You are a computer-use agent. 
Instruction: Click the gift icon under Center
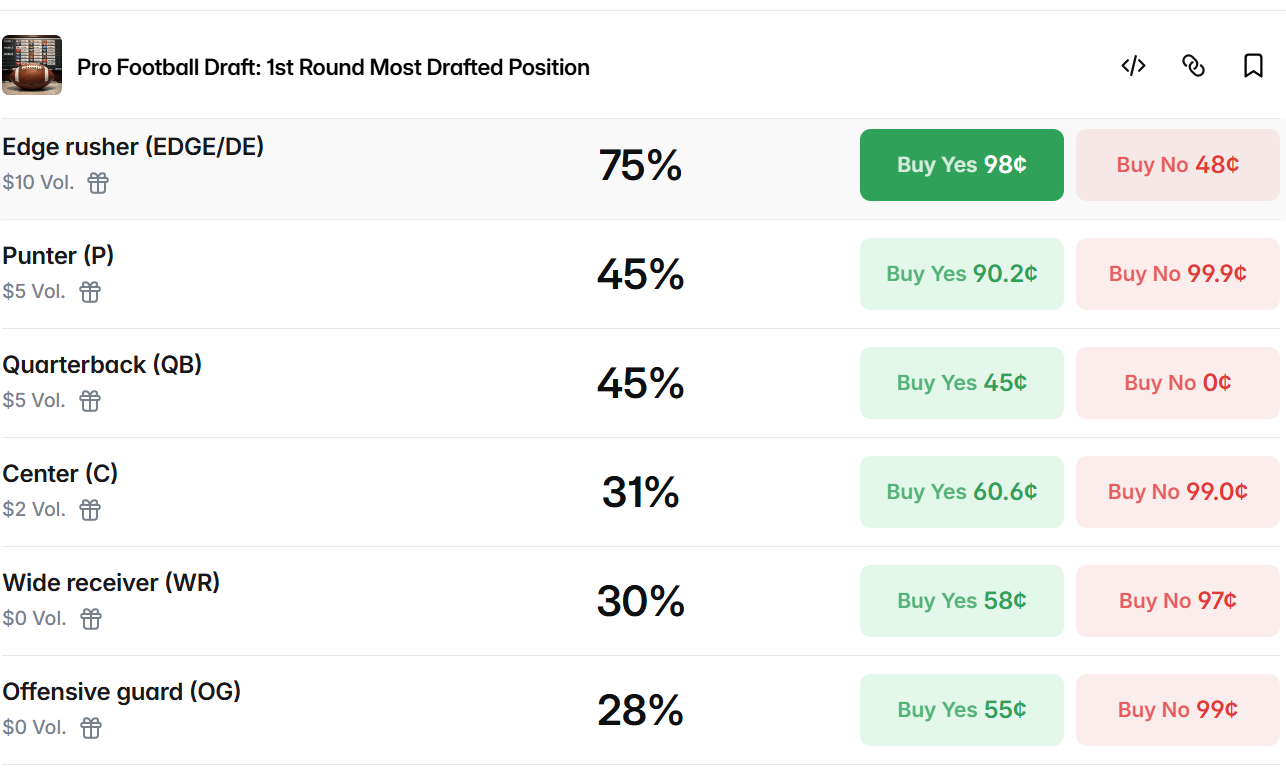point(90,510)
